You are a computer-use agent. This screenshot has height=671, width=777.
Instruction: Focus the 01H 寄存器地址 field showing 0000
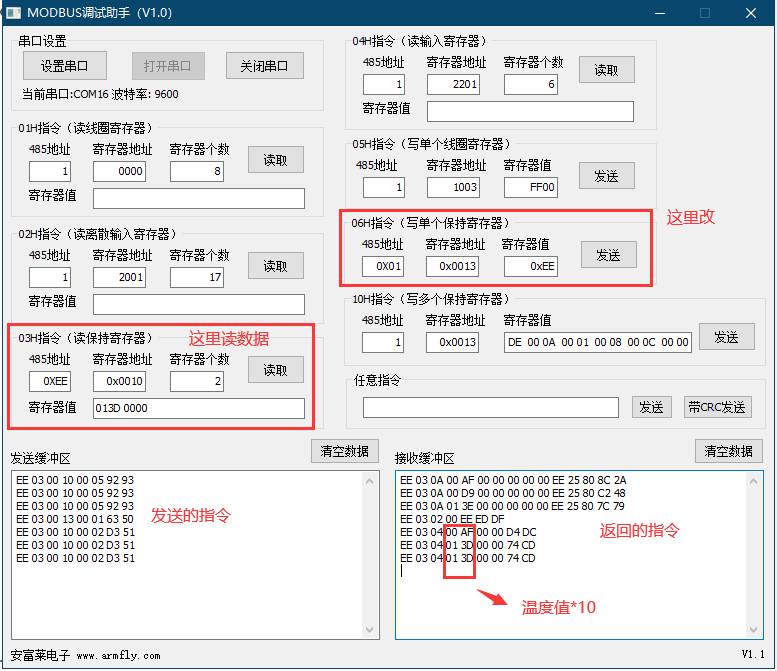pyautogui.click(x=119, y=171)
